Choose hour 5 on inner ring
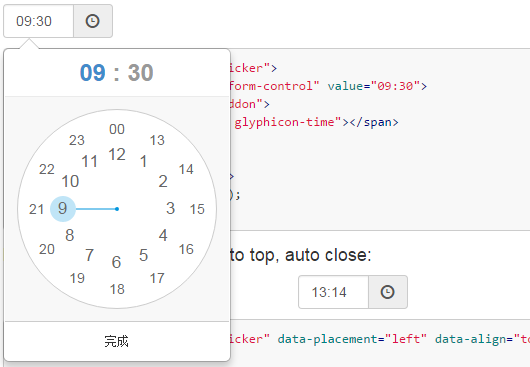 144,255
